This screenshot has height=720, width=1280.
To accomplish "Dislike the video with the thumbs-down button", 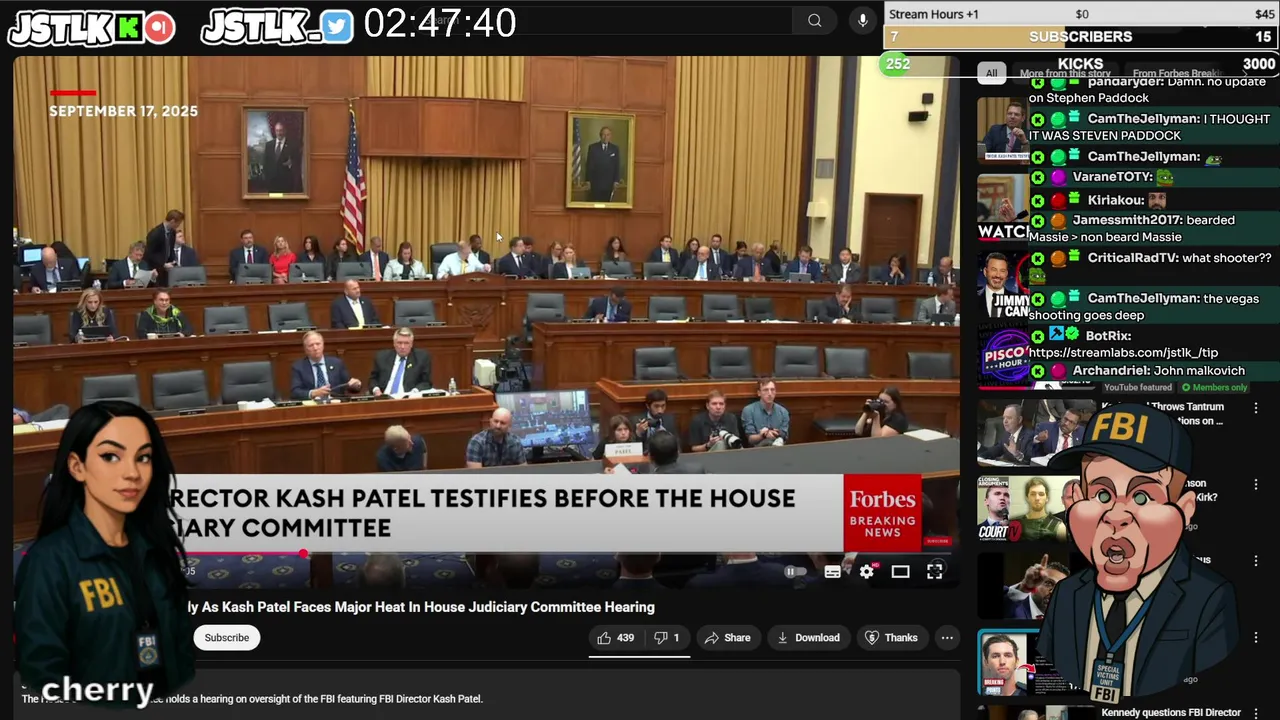I will (666, 638).
